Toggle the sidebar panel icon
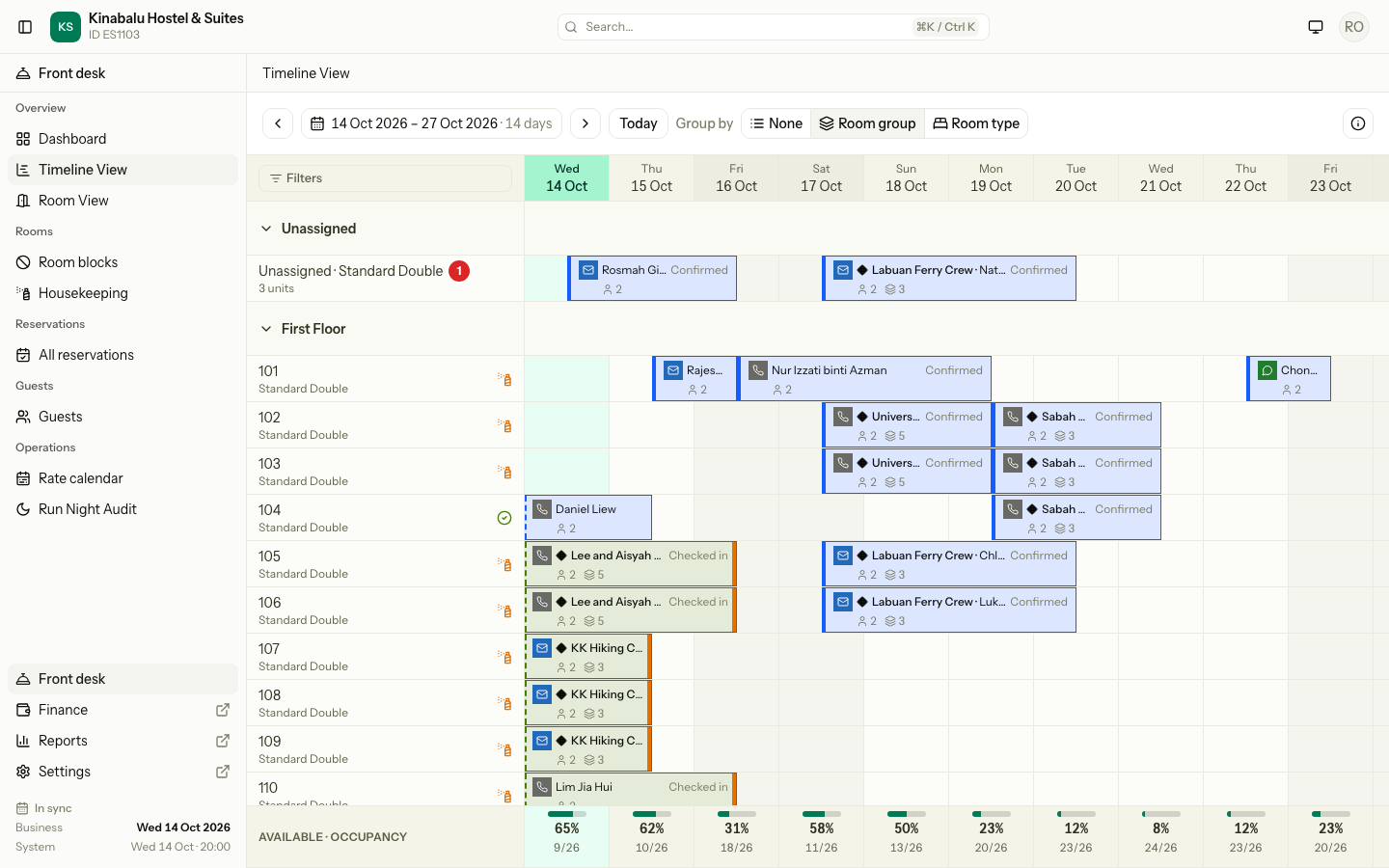This screenshot has width=1389, height=868. pyautogui.click(x=26, y=27)
